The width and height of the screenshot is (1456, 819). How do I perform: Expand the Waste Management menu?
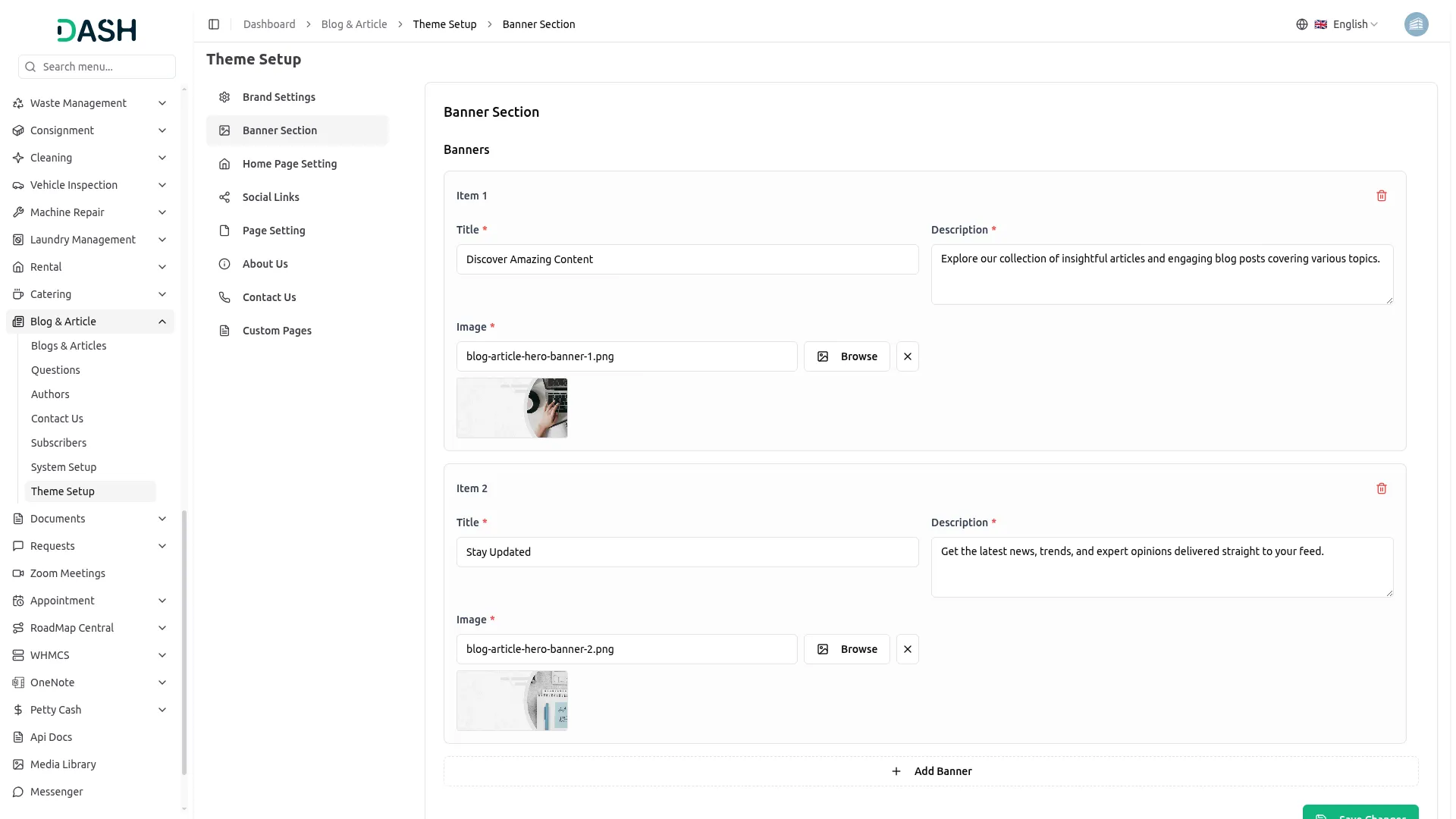click(90, 103)
